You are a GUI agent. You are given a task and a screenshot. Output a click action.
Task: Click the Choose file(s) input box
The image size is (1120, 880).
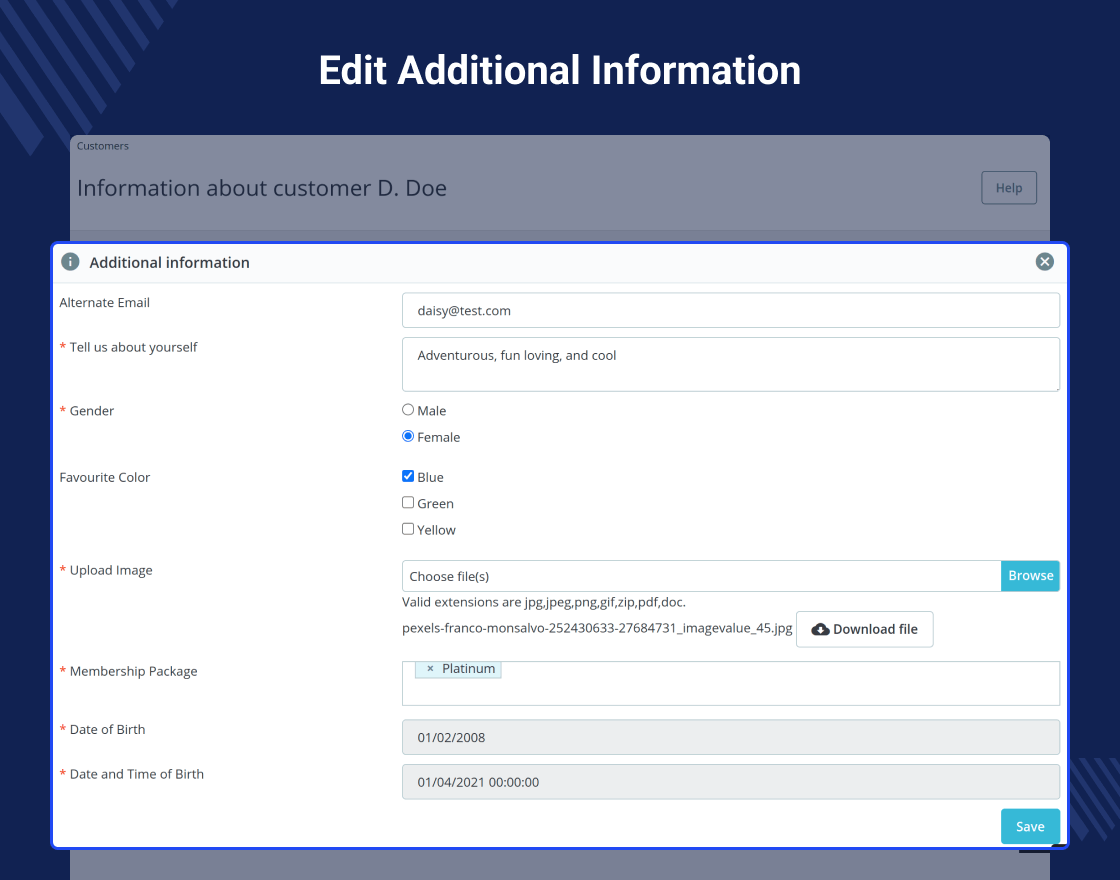(x=701, y=576)
